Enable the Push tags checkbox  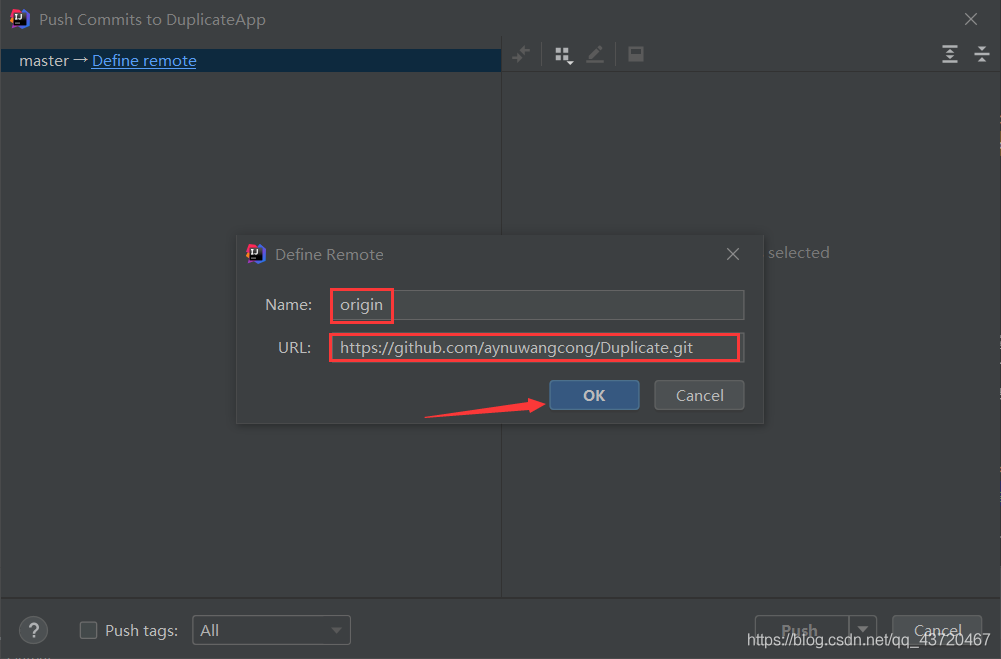point(88,630)
